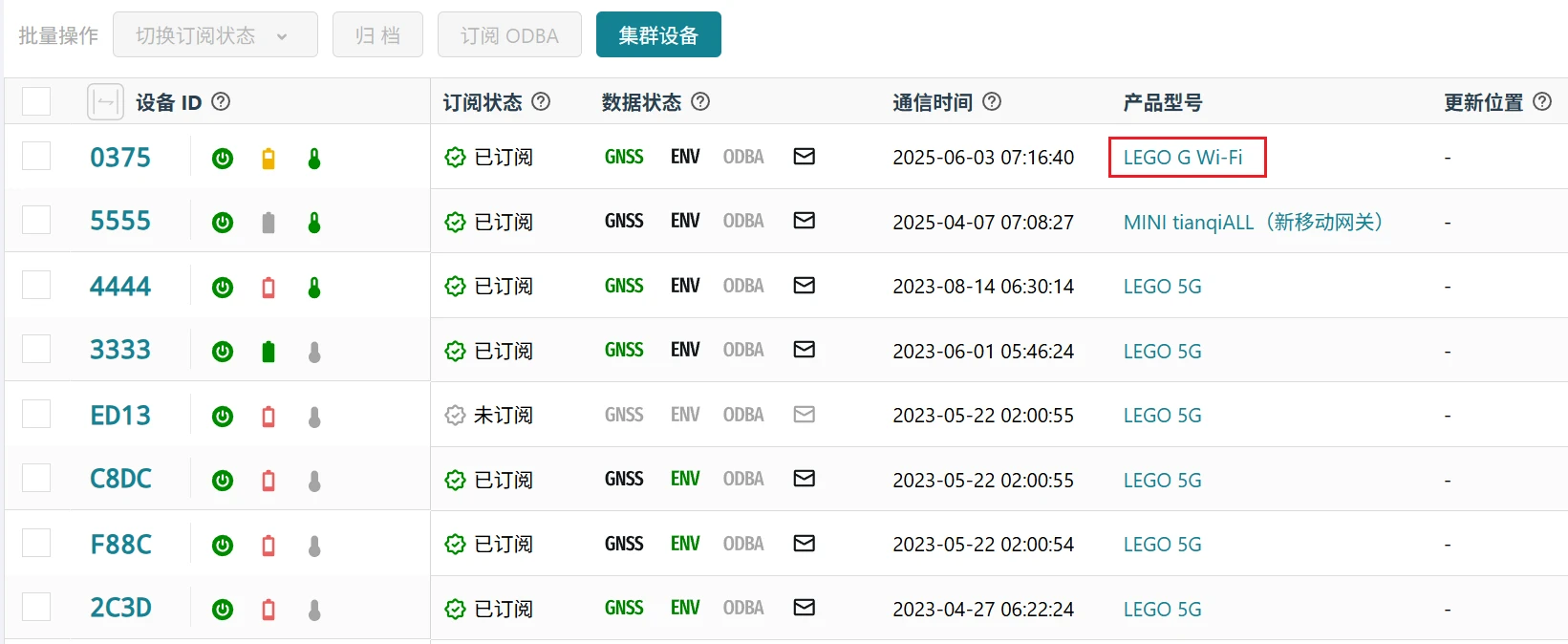Click the 归档 button
This screenshot has height=644, width=1568.
pos(377,35)
